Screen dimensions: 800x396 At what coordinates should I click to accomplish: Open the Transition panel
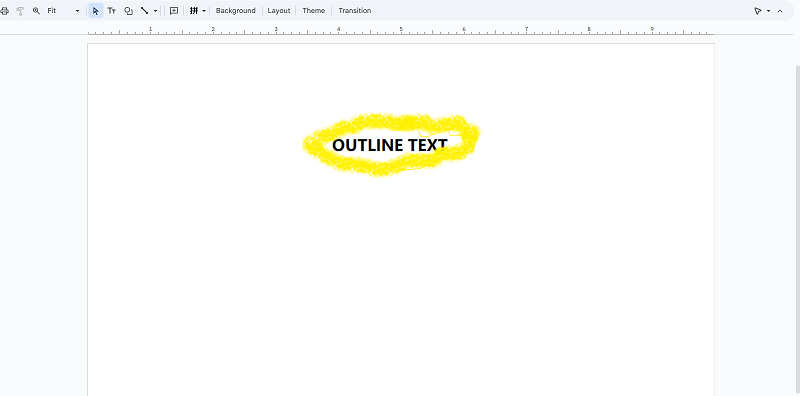point(355,11)
